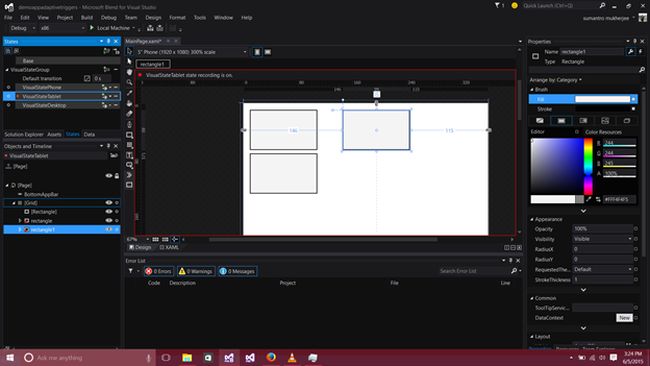650x366 pixels.
Task: Collapse the Brush category
Action: [532, 90]
